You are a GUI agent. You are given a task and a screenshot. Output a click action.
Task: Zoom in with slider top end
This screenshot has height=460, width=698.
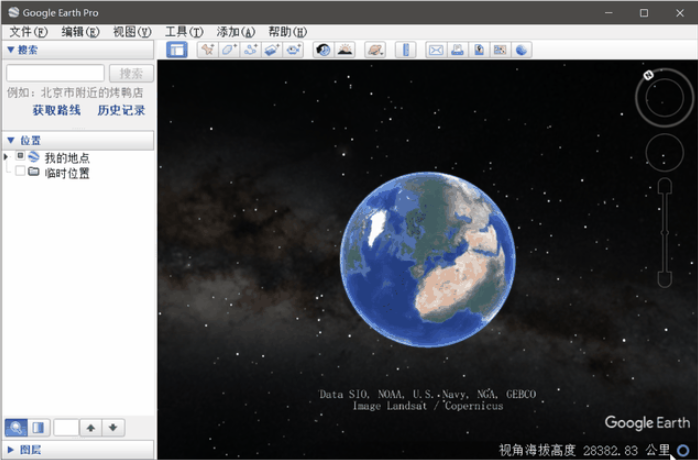coord(665,185)
